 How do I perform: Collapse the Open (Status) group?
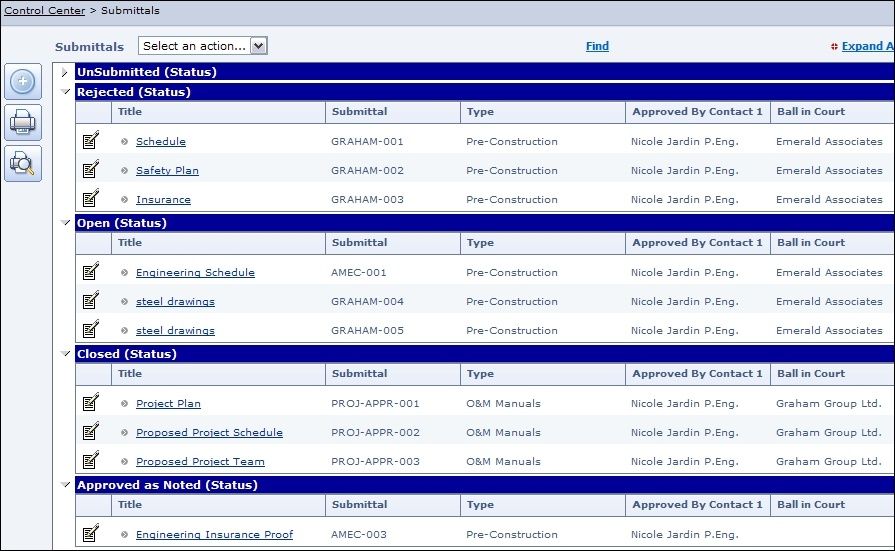point(66,223)
